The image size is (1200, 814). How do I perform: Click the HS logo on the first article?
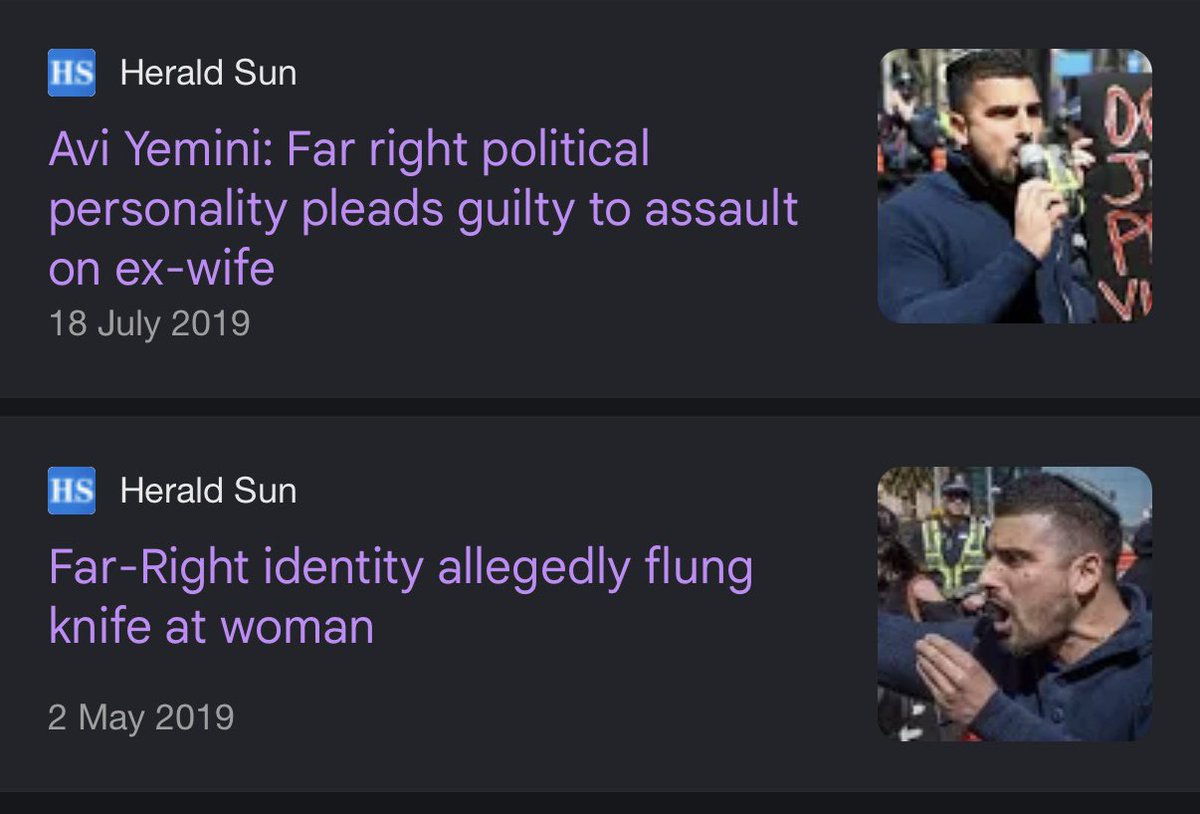coord(72,73)
